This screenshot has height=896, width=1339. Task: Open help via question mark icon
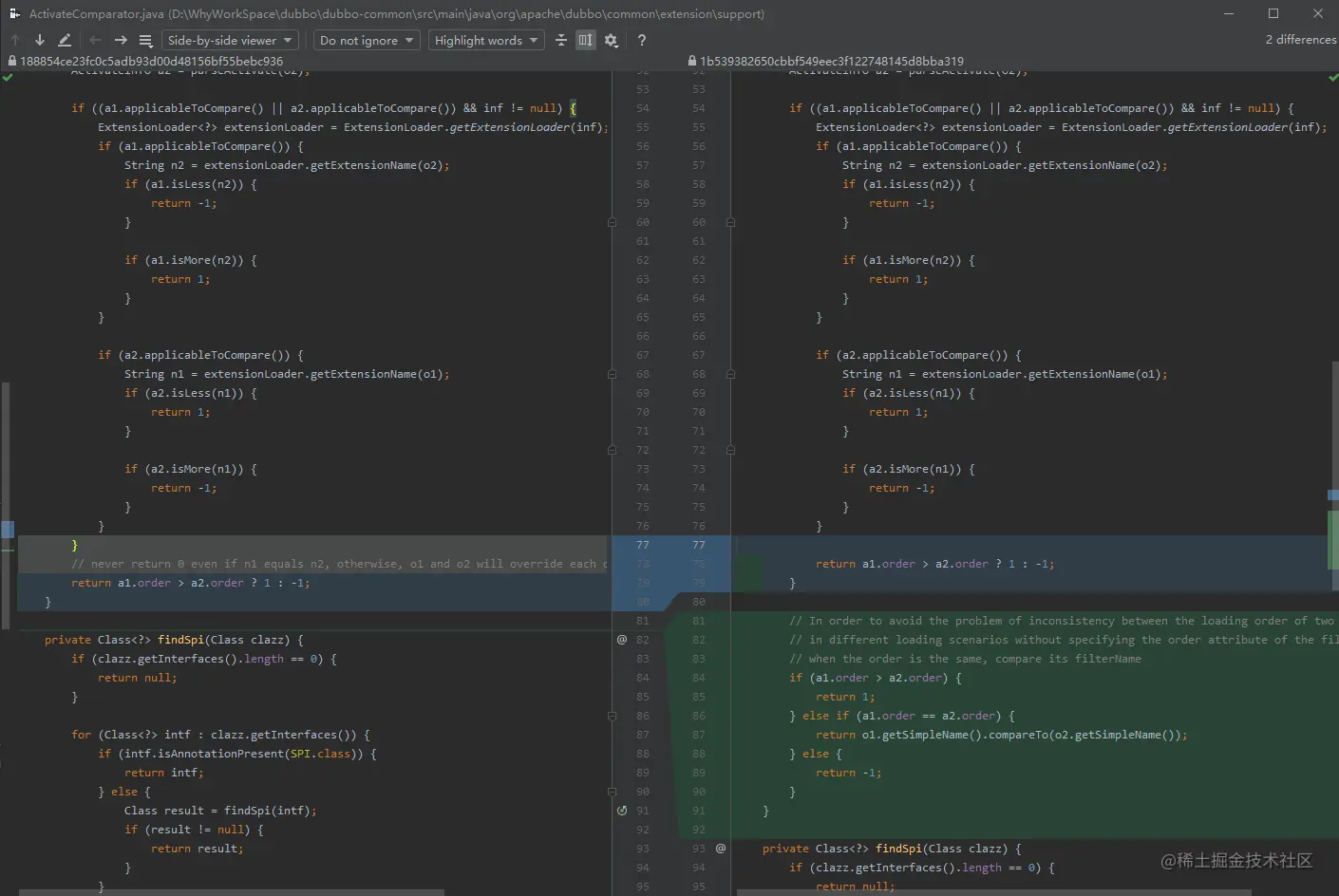pos(642,40)
